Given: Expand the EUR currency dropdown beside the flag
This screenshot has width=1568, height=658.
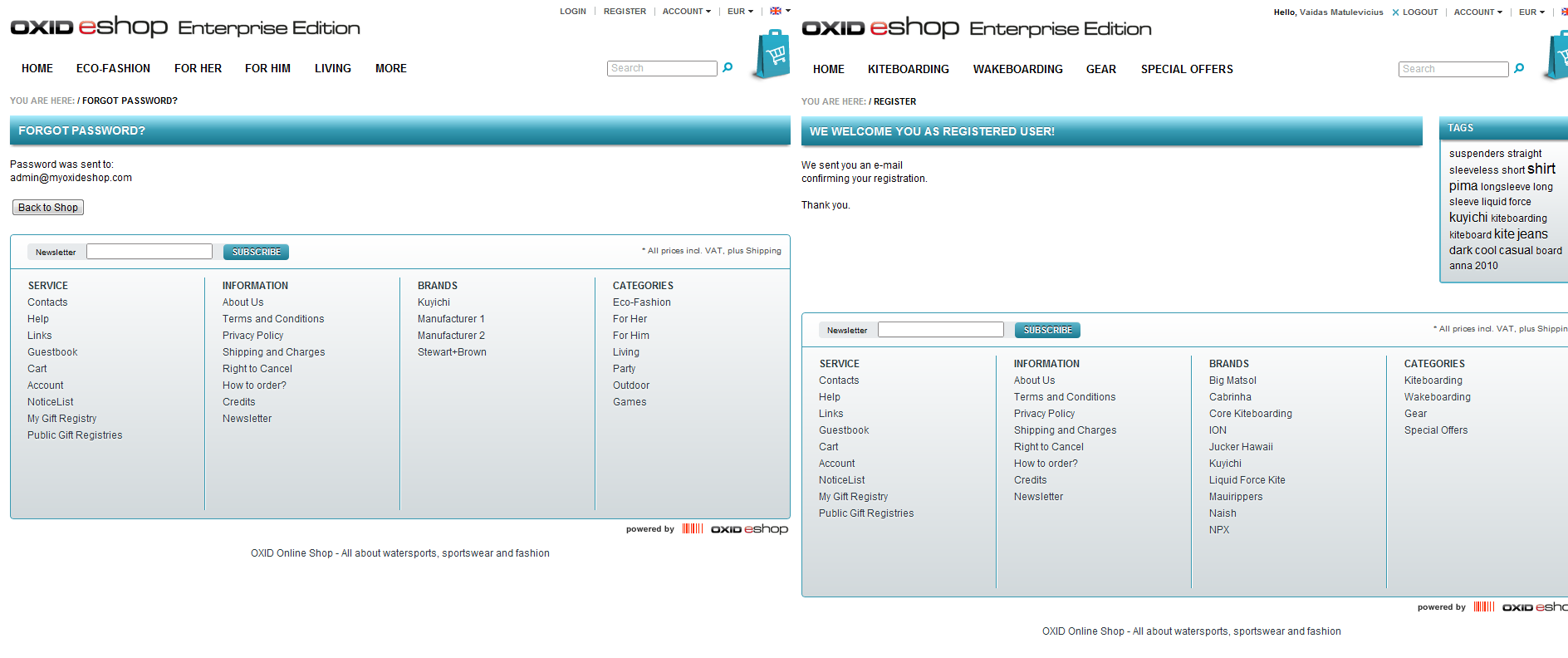Looking at the screenshot, I should 740,12.
